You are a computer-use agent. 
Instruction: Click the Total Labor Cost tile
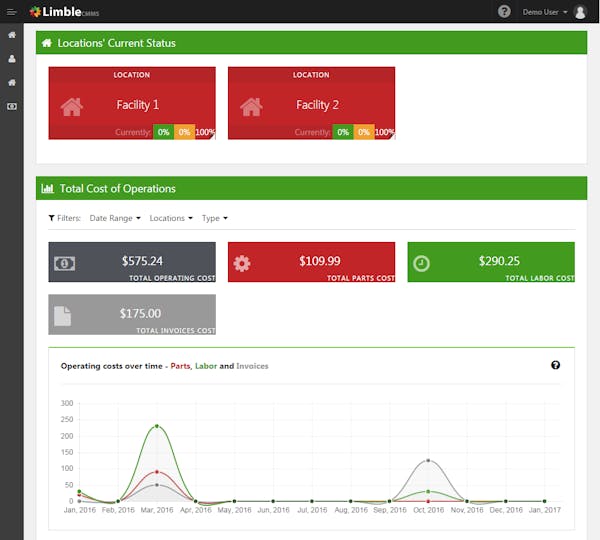pos(491,262)
